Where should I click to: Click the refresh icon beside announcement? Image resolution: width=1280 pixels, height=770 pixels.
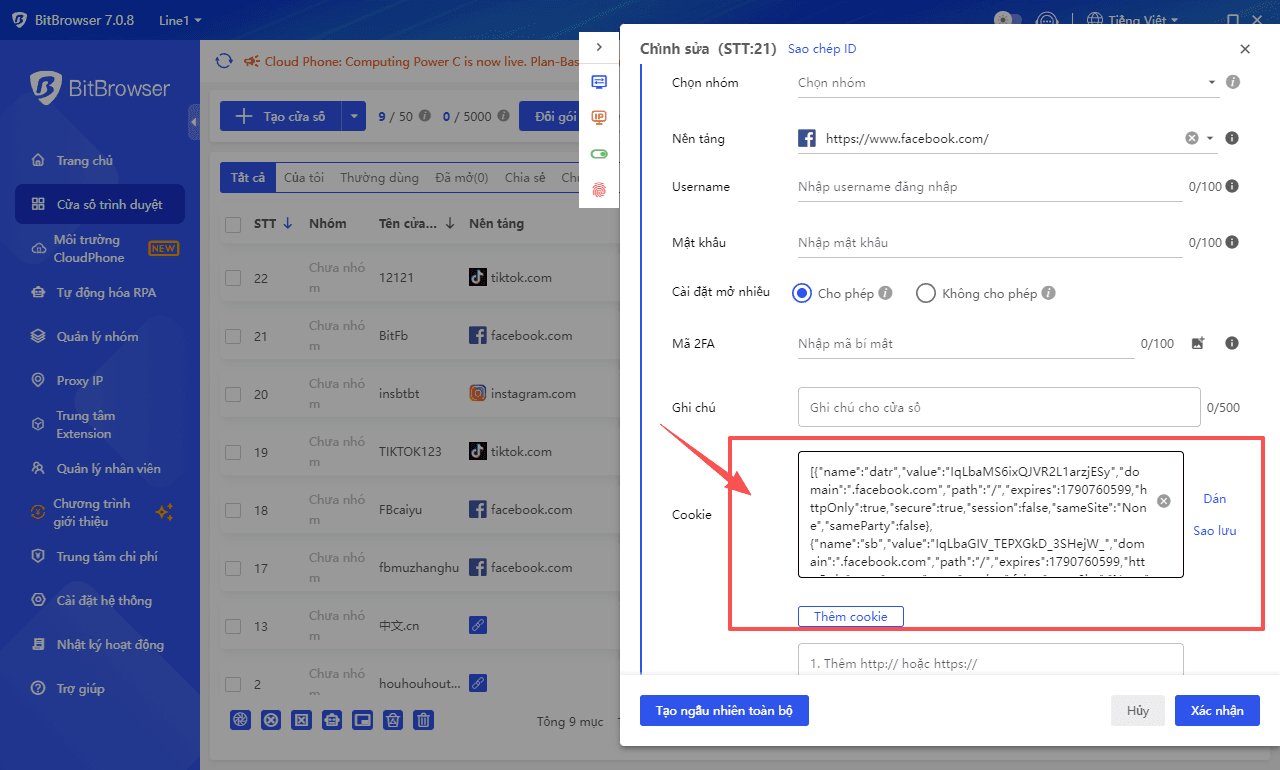point(224,61)
